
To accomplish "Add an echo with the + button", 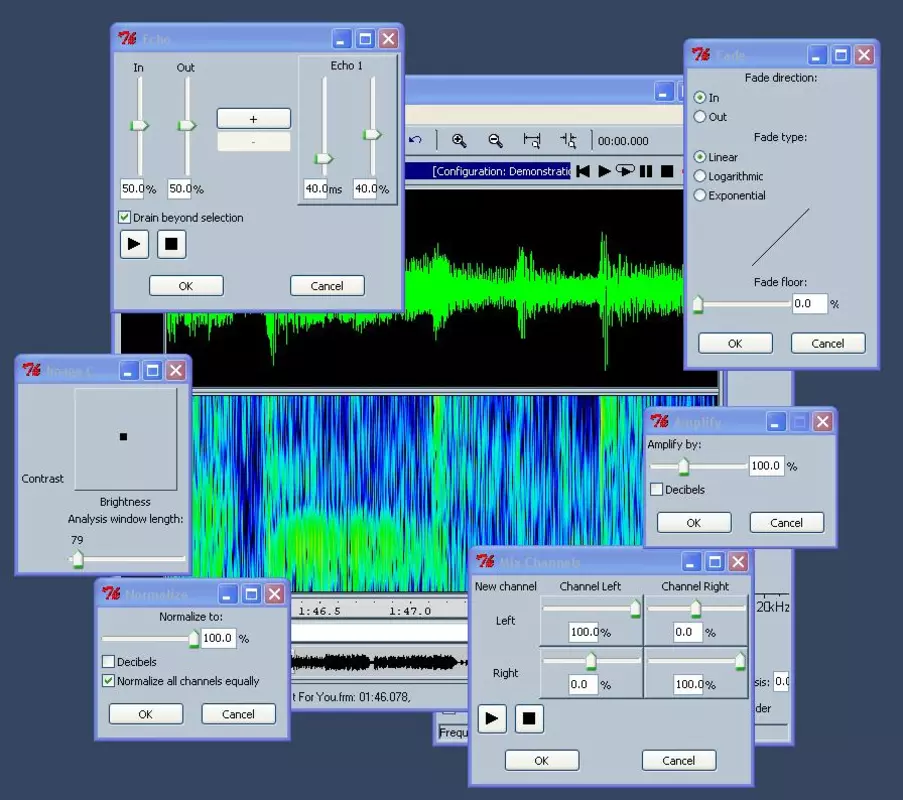I will (253, 119).
